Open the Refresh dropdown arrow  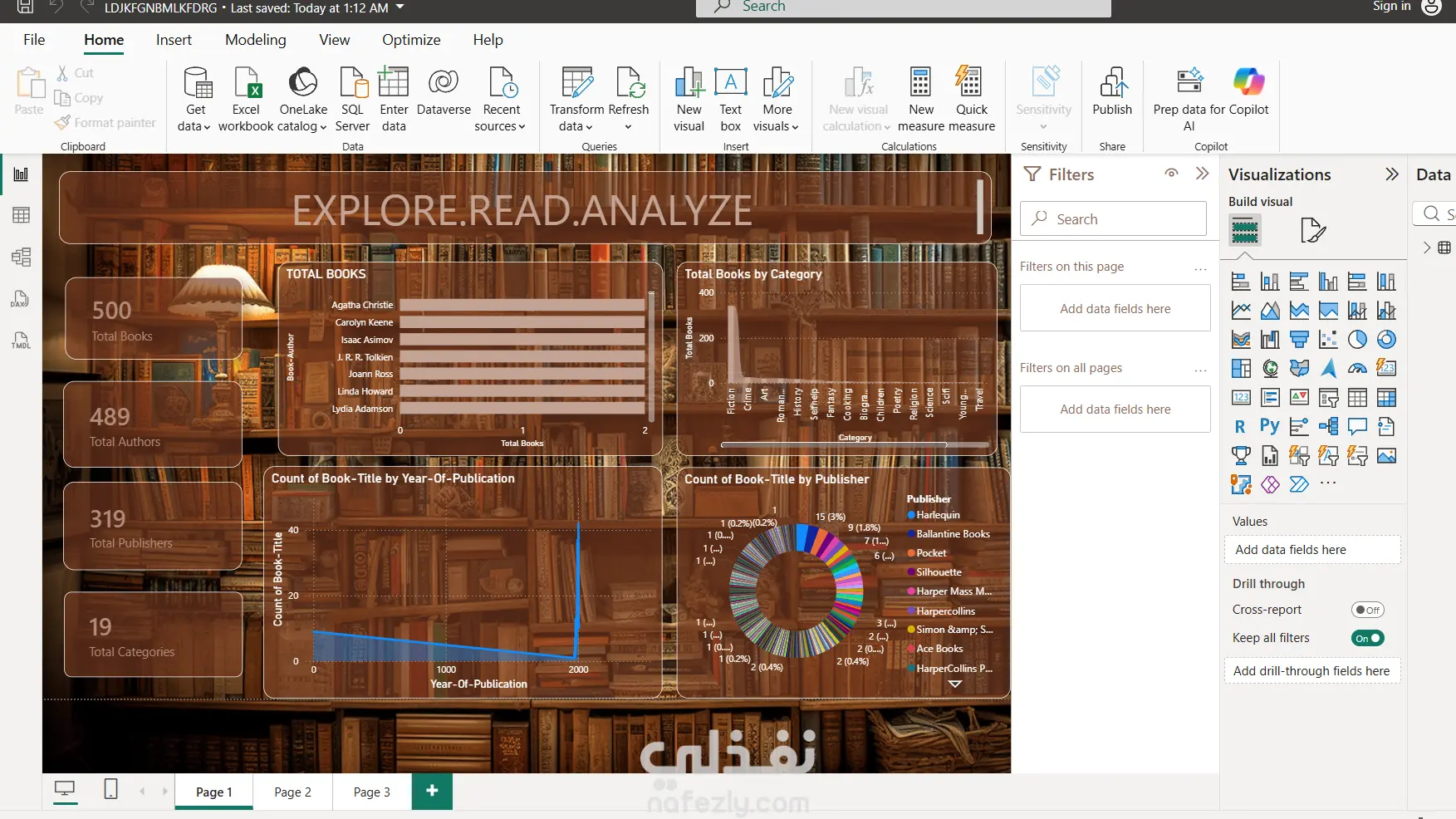coord(629,127)
